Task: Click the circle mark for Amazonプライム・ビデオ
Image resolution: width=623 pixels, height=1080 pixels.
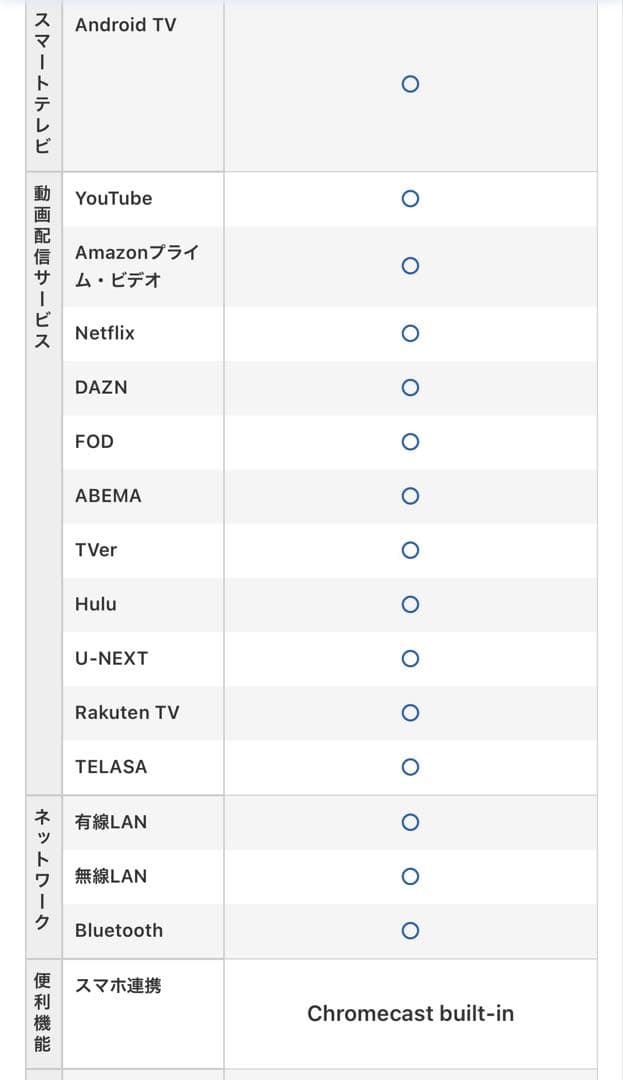Action: (x=410, y=266)
